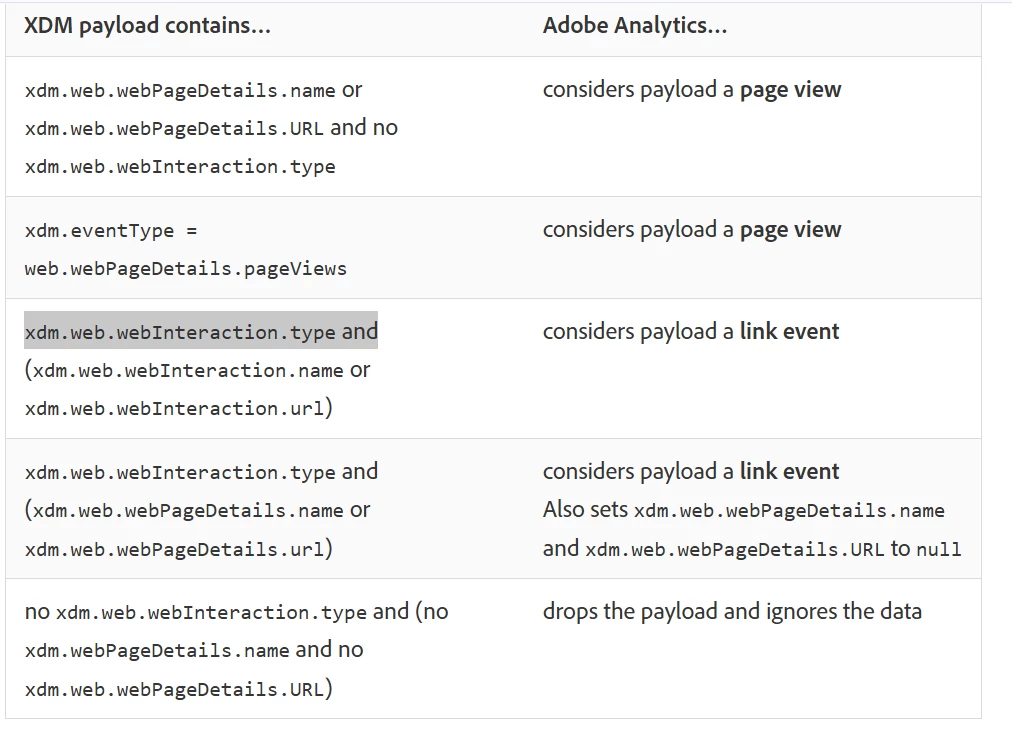This screenshot has width=1012, height=734.
Task: Click xdm.web.webInteraction.type in the first row
Action: [180, 167]
